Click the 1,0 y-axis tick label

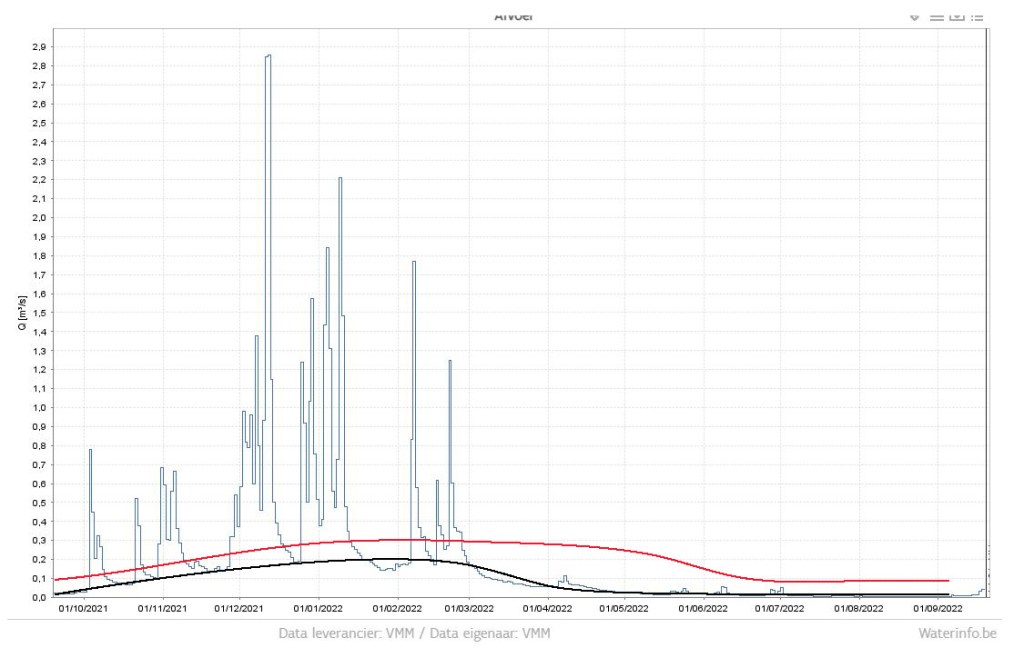click(37, 407)
